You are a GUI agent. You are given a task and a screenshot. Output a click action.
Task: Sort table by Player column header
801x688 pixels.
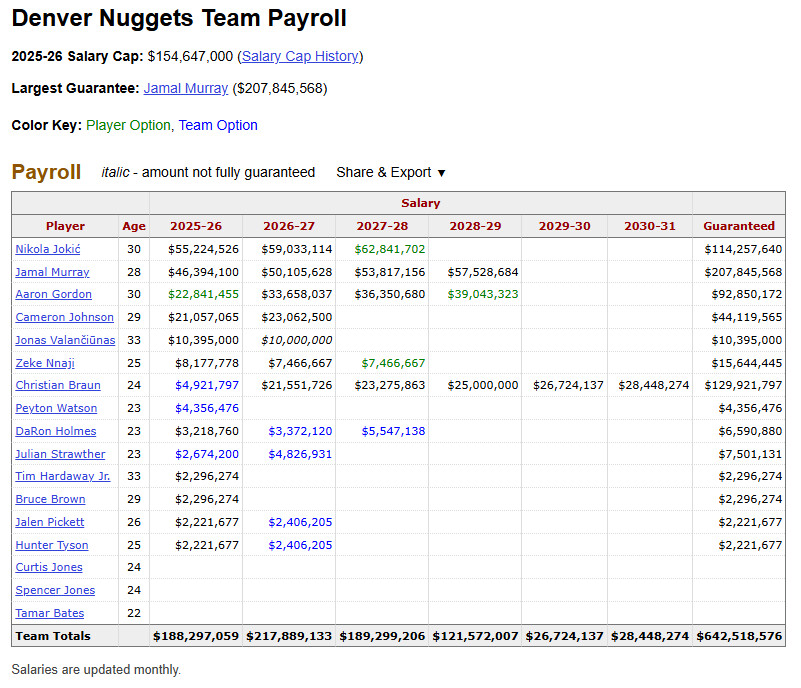point(65,226)
